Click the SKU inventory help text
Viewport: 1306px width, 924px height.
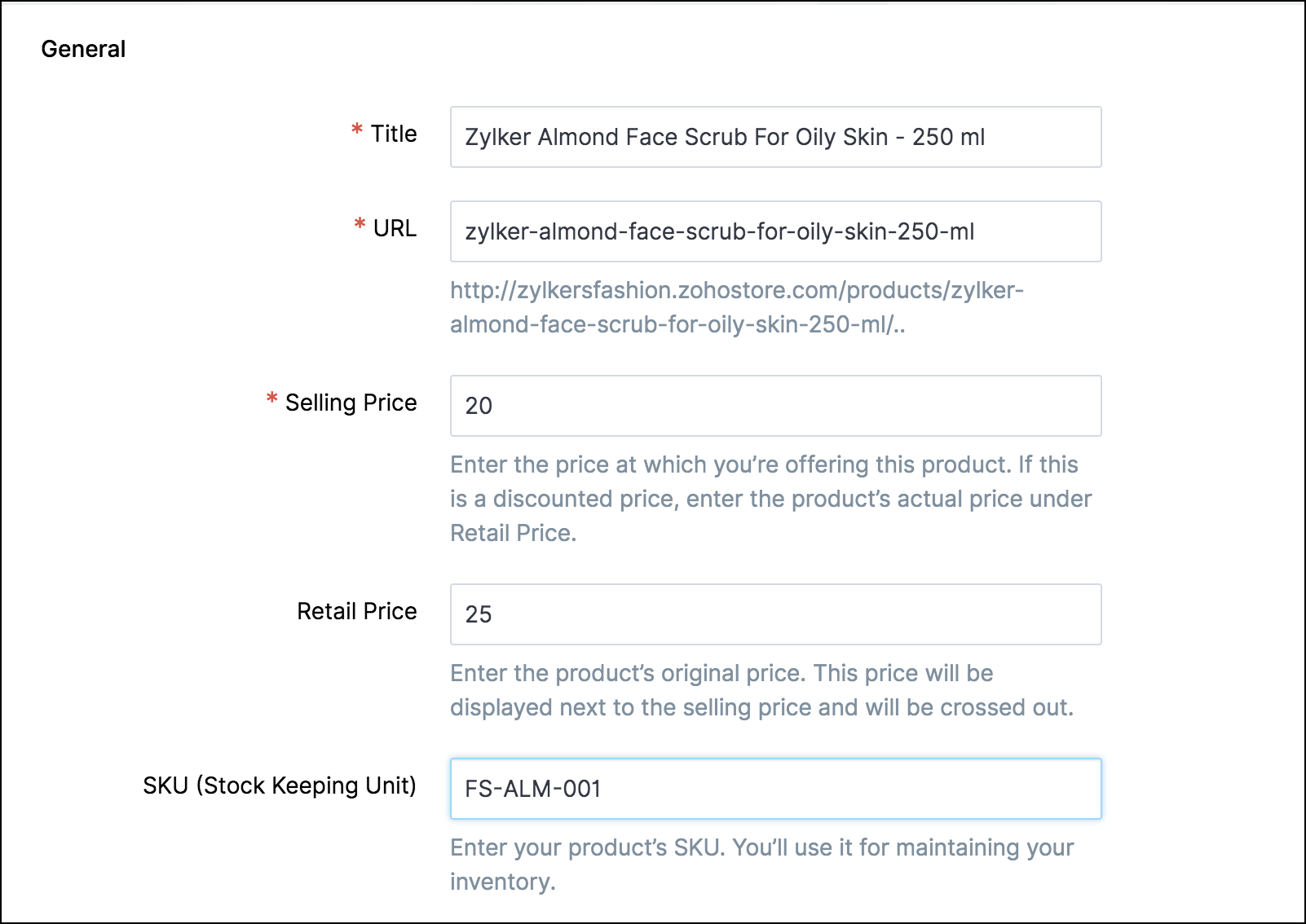tap(761, 865)
